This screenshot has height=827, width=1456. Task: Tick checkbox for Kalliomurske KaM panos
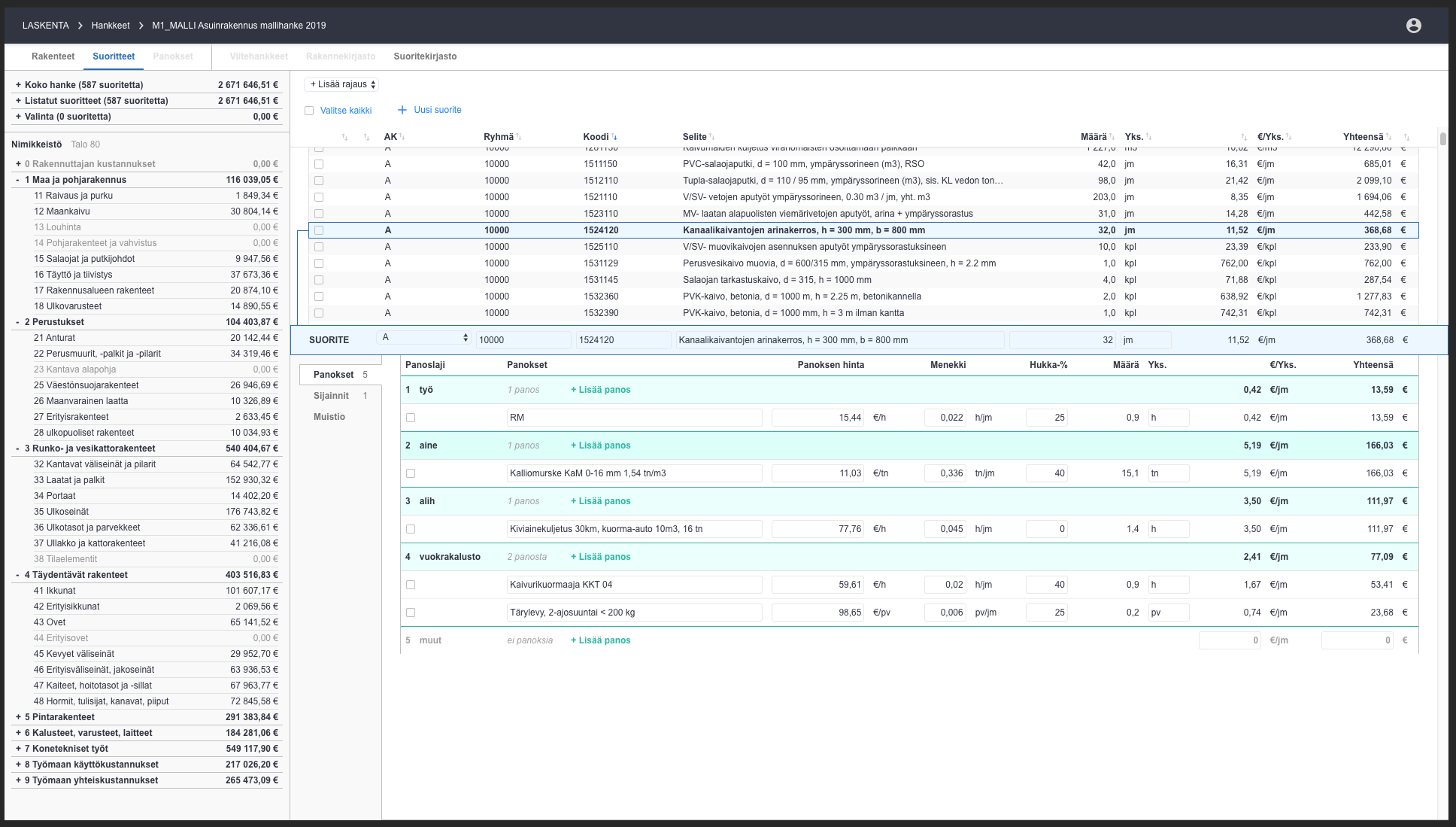pyautogui.click(x=411, y=473)
